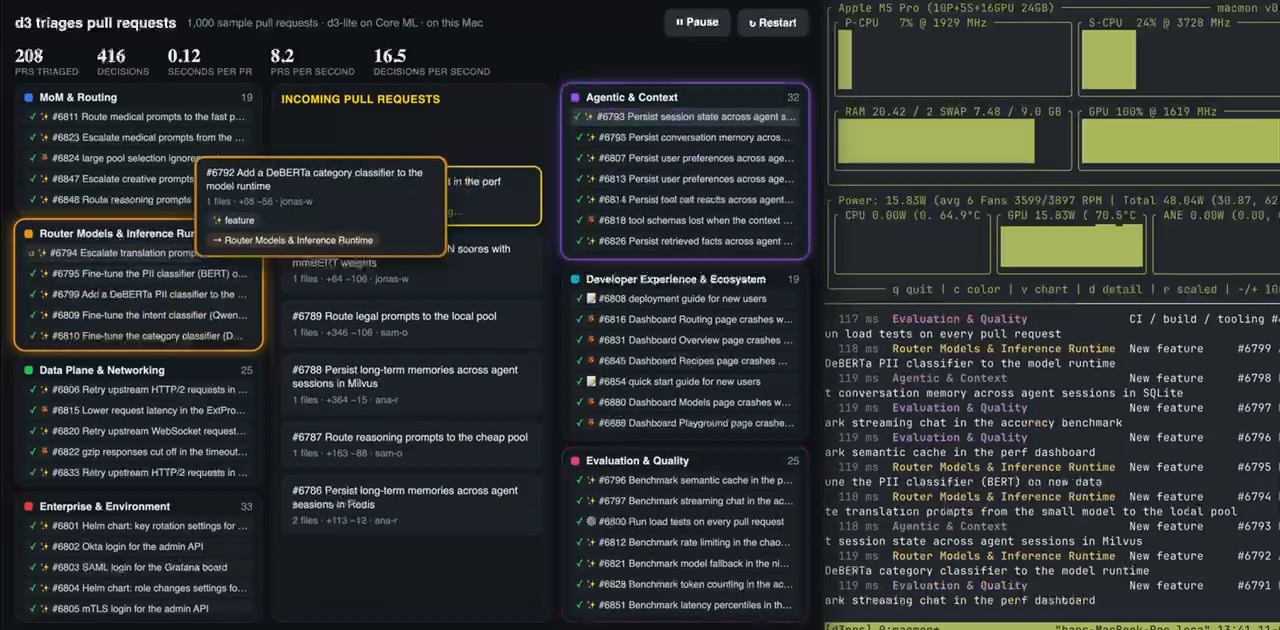Click the bug icon on PR #6822
The width and height of the screenshot is (1280, 630).
44,452
